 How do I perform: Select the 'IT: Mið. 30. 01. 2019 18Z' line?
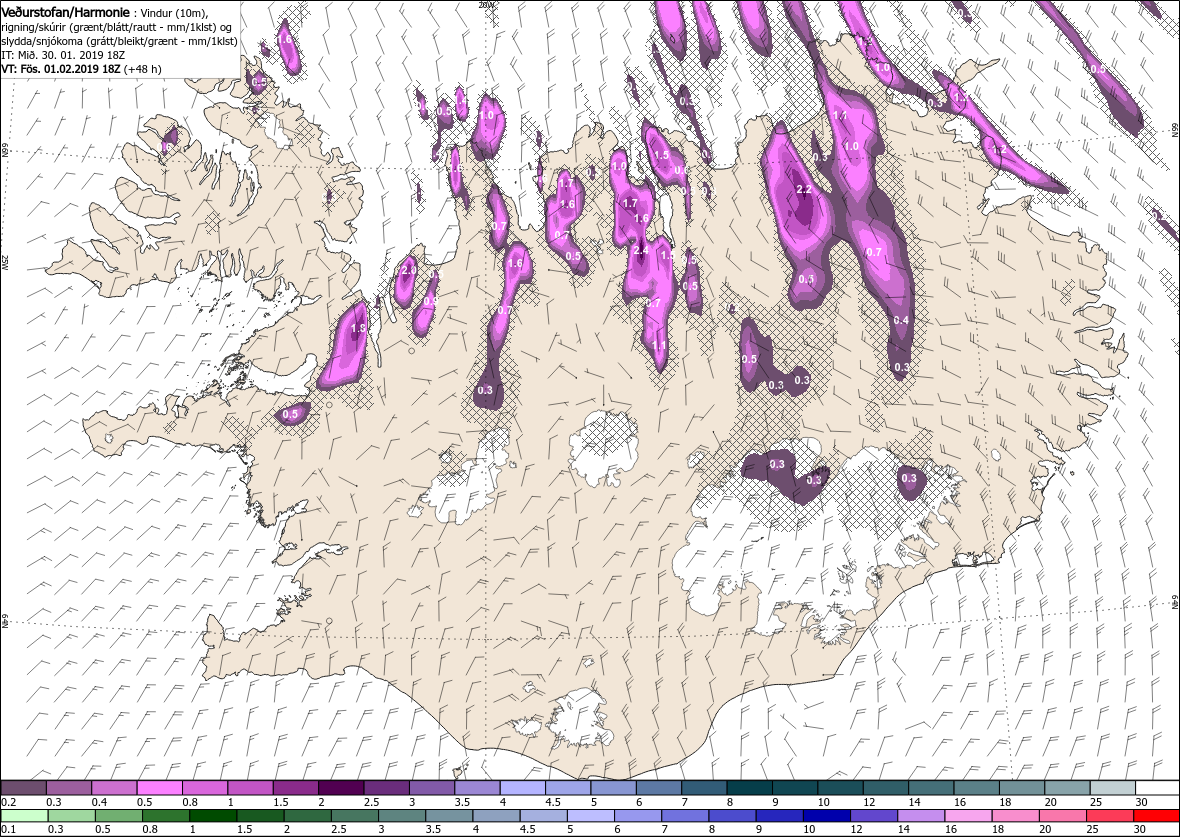62,55
